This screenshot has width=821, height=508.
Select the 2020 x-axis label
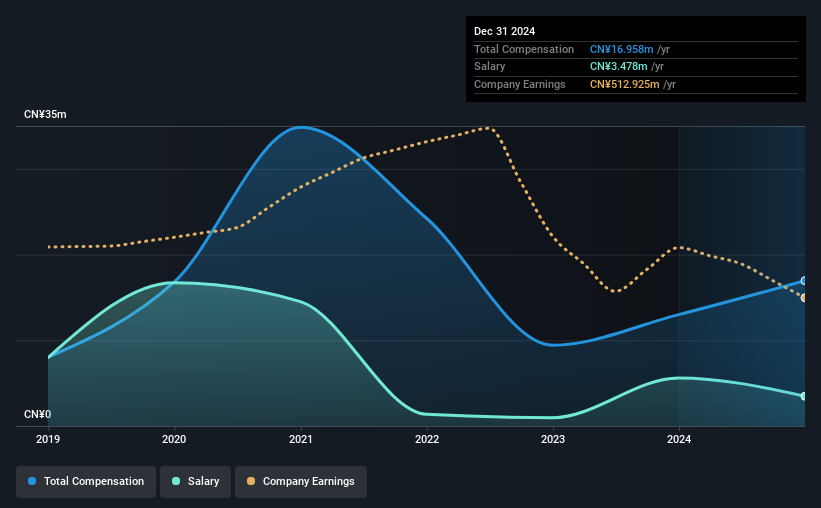coord(174,439)
